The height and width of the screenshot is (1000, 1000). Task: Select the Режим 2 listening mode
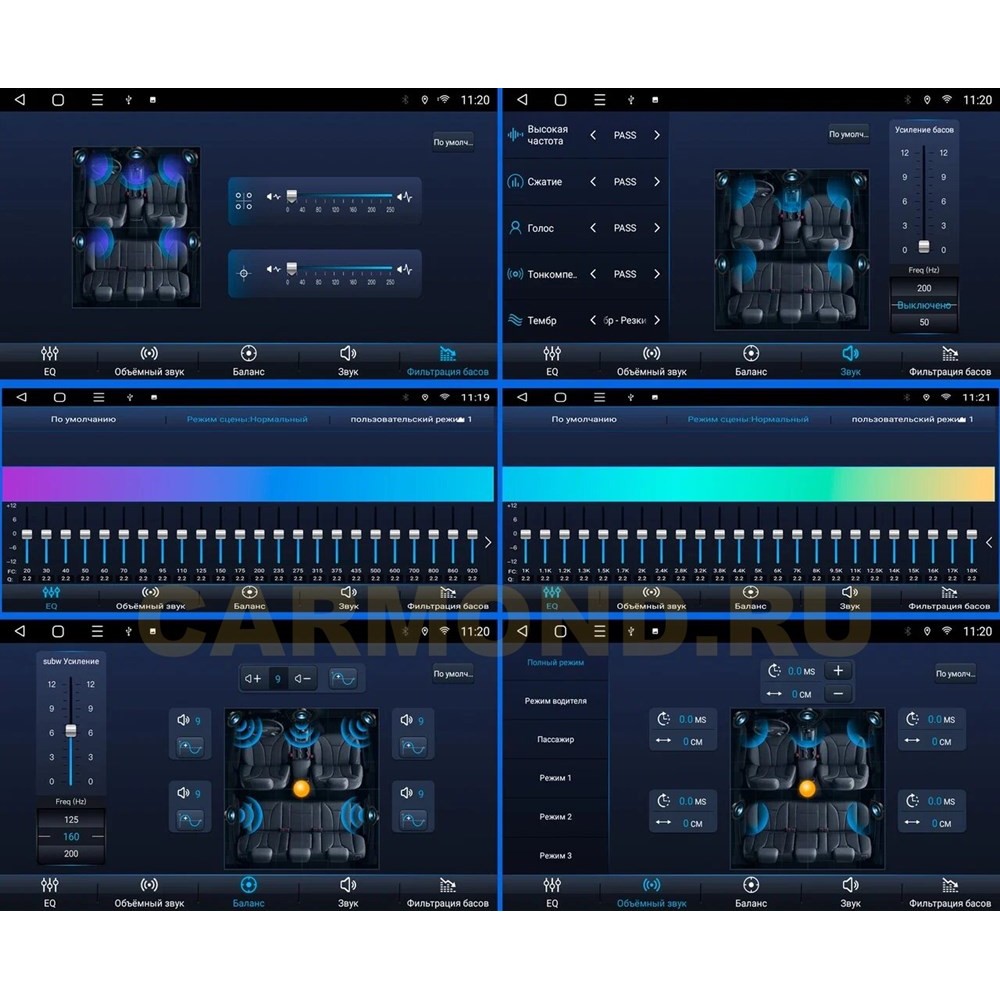[555, 817]
